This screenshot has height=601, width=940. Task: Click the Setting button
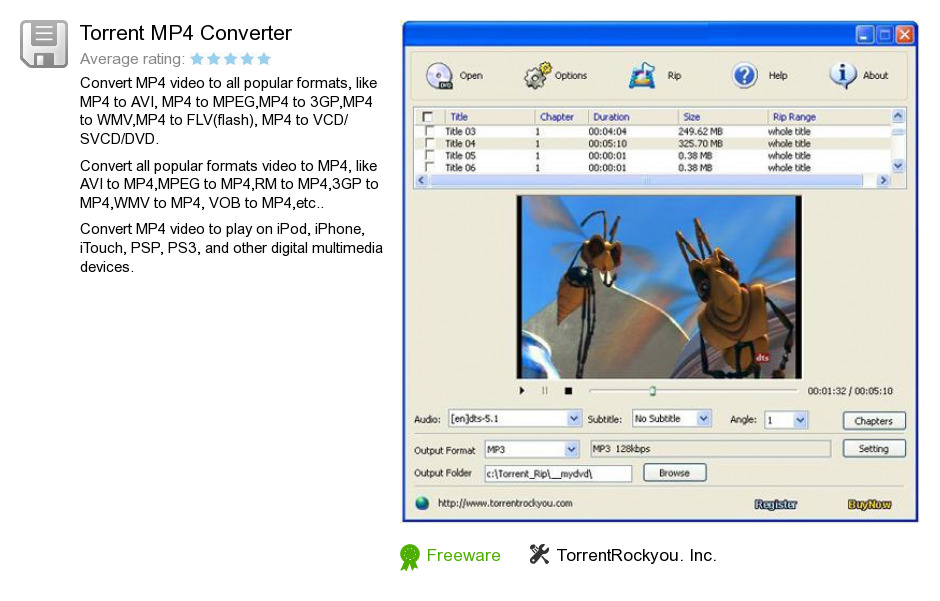click(x=873, y=449)
